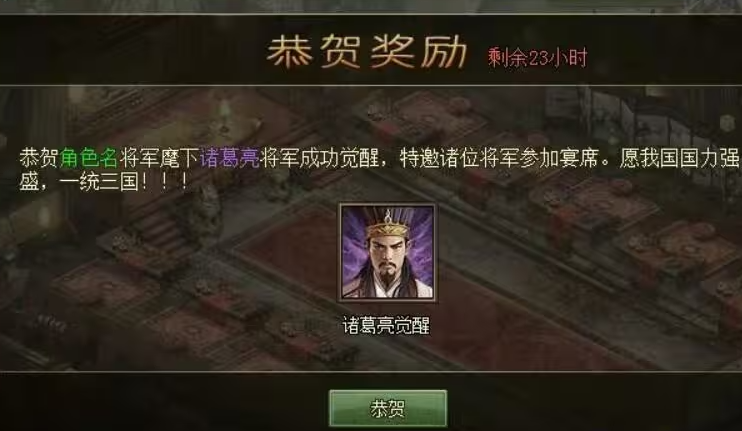Select the 诸葛亮觉醒 reward label
Screen dimensions: 742x431
coord(386,326)
